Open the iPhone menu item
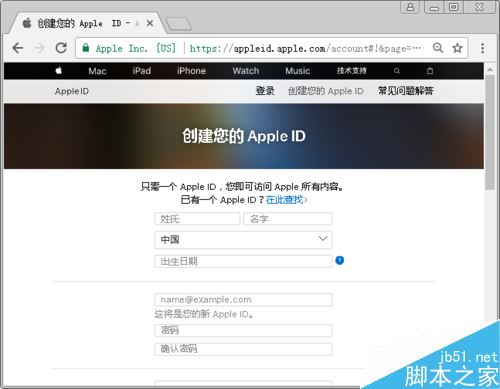The width and height of the screenshot is (500, 389). (191, 71)
